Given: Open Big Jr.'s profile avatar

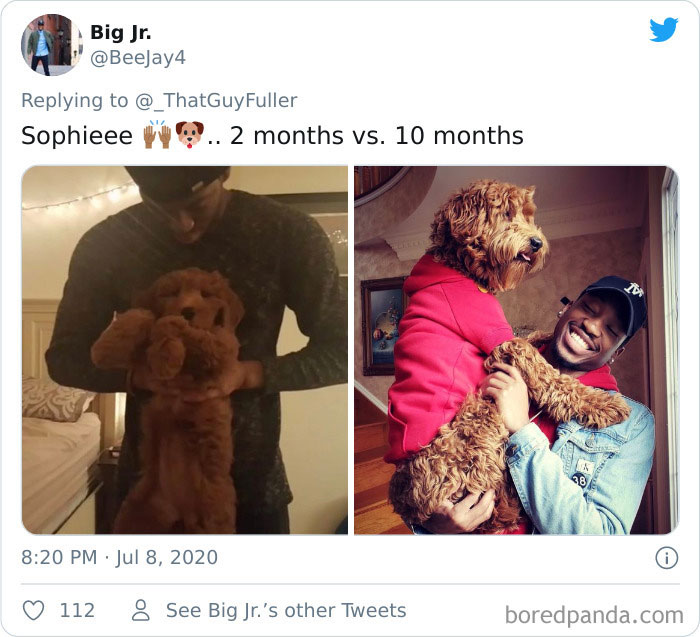Looking at the screenshot, I should (52, 45).
